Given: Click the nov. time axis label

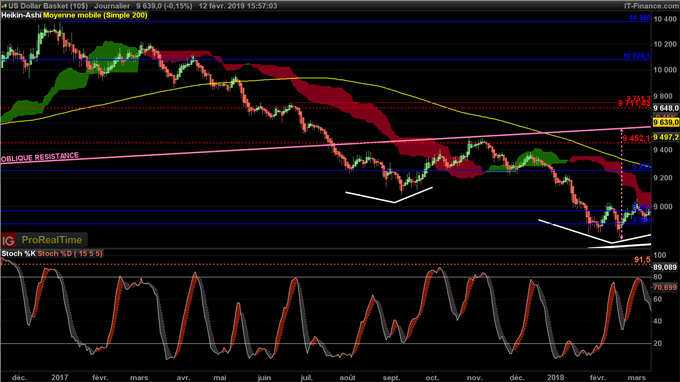Looking at the screenshot, I should (475, 378).
